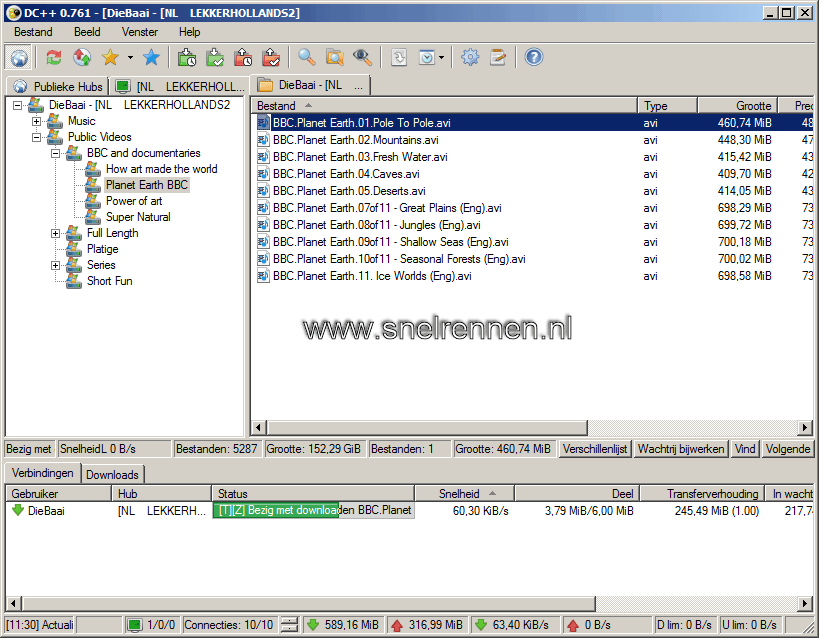Click the red arrow beside 316,99 MiB
Image resolution: width=819 pixels, height=638 pixels.
(x=397, y=625)
